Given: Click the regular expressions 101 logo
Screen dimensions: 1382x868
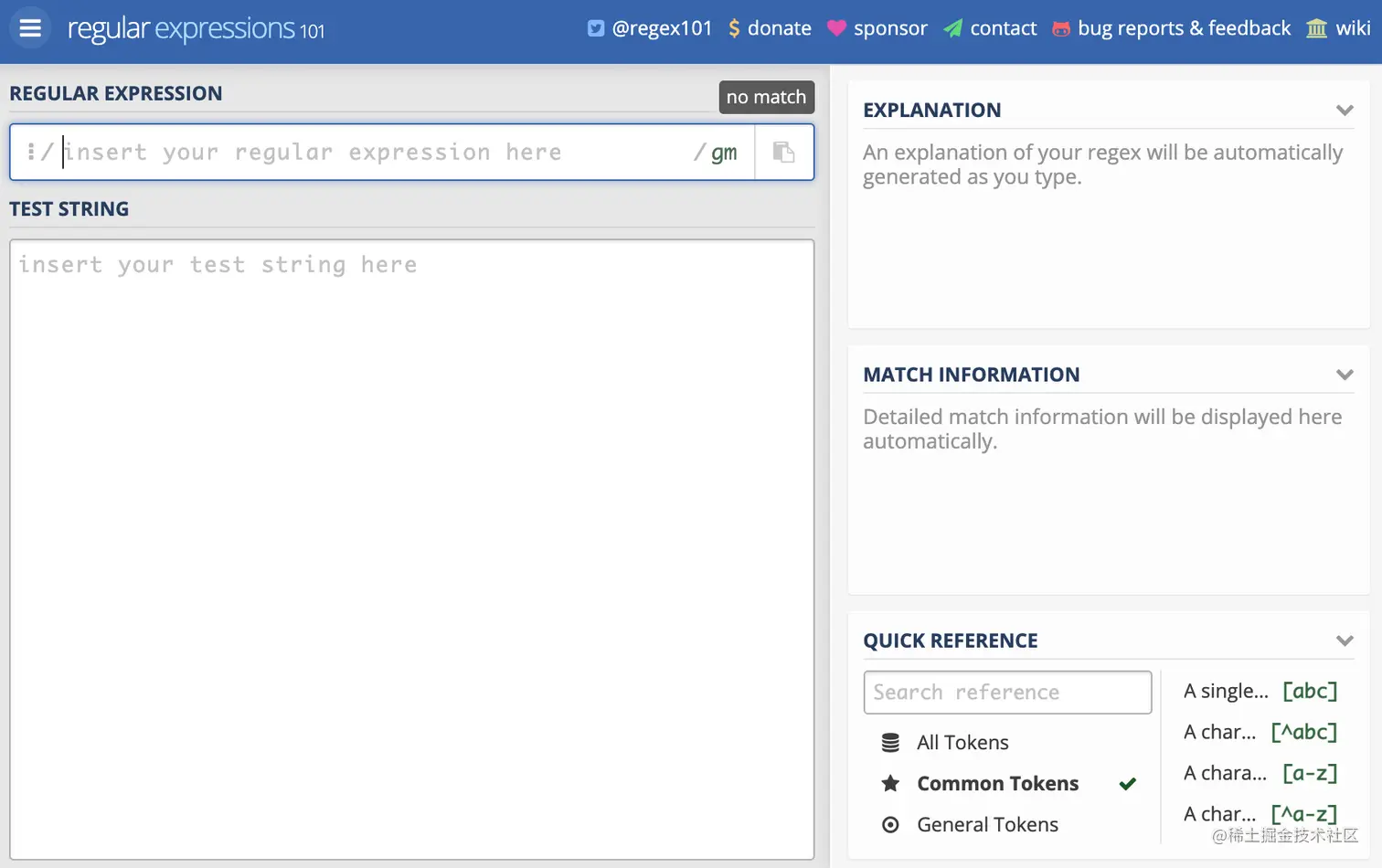Looking at the screenshot, I should click(x=196, y=29).
